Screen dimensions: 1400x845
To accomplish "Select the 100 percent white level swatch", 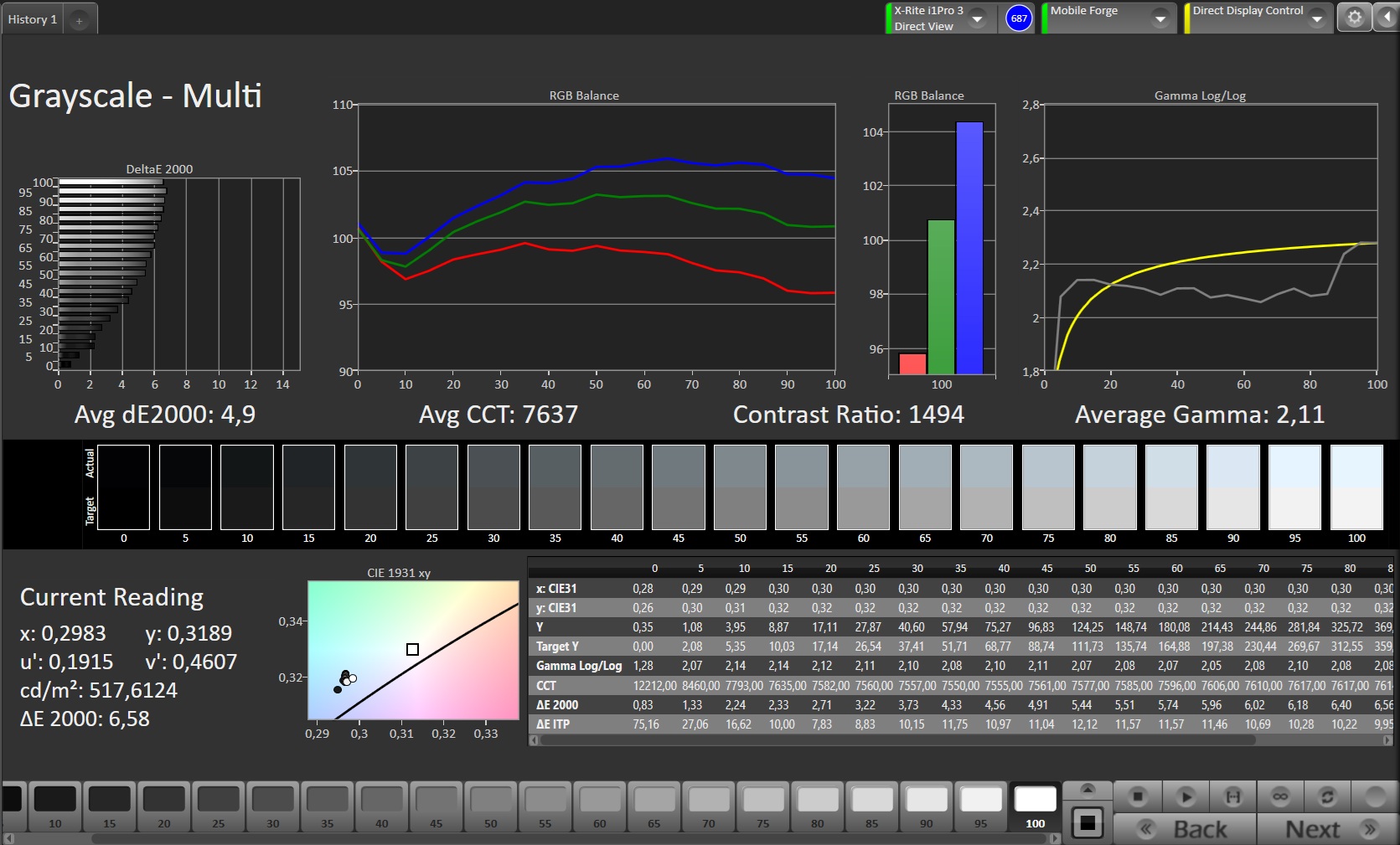I will point(1035,806).
